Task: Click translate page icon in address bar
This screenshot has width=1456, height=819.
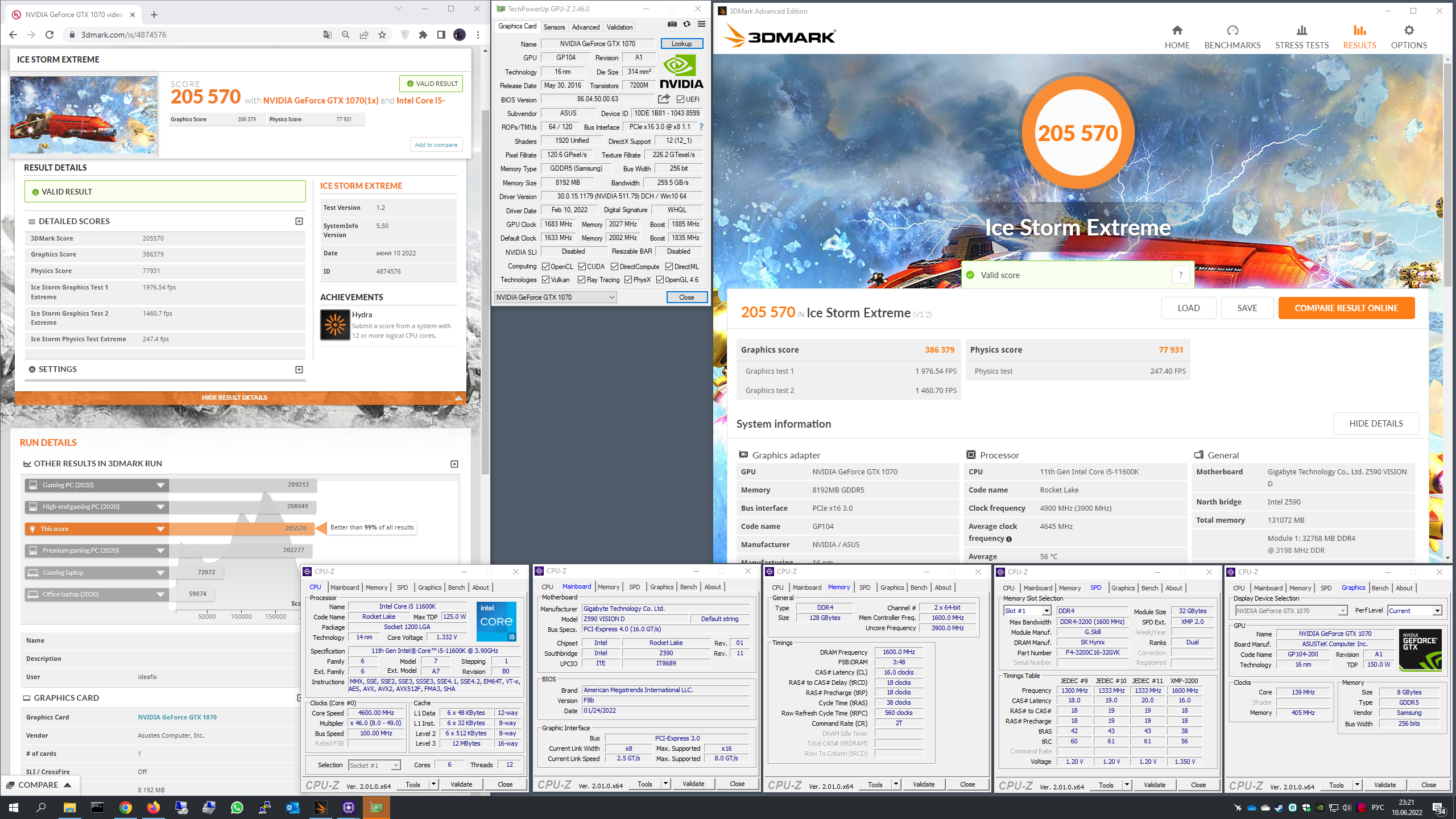Action: click(x=327, y=35)
